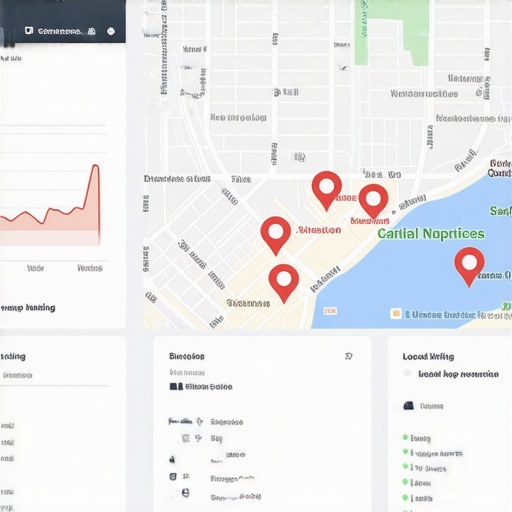Viewport: 512px width, 512px height.
Task: Select the red pin left of the green map label
Action: coord(276,236)
